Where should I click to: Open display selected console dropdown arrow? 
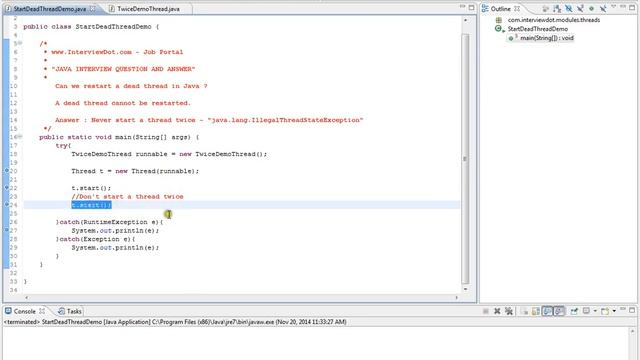pyautogui.click(x=595, y=311)
